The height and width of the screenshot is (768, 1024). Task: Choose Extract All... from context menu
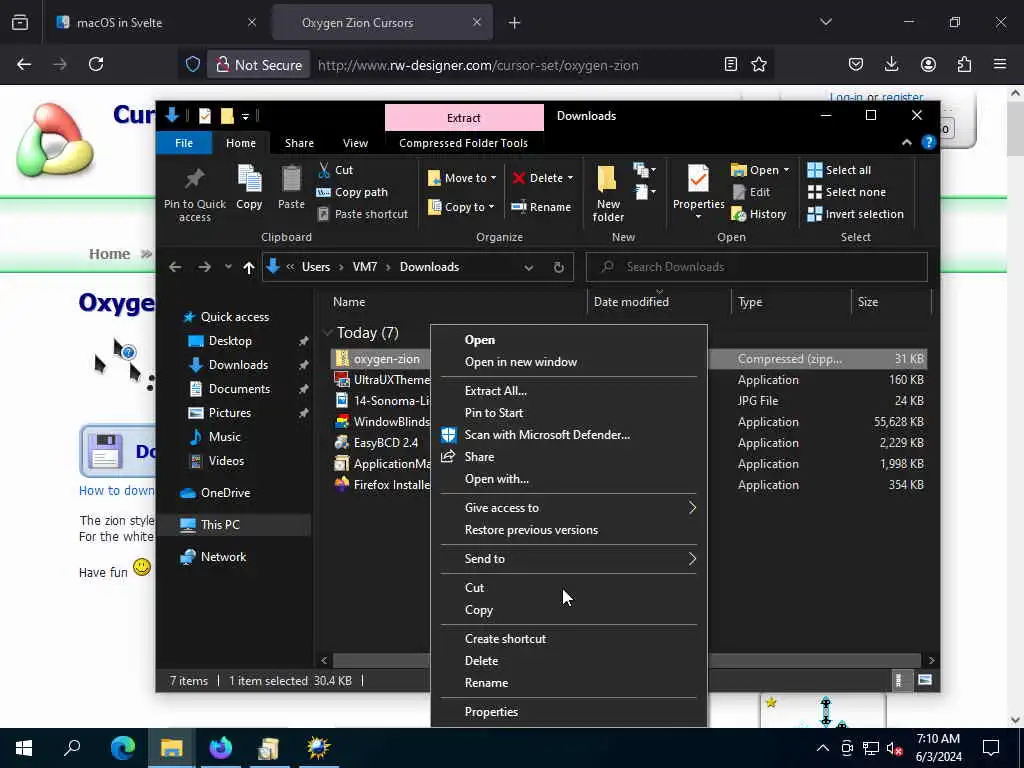496,391
